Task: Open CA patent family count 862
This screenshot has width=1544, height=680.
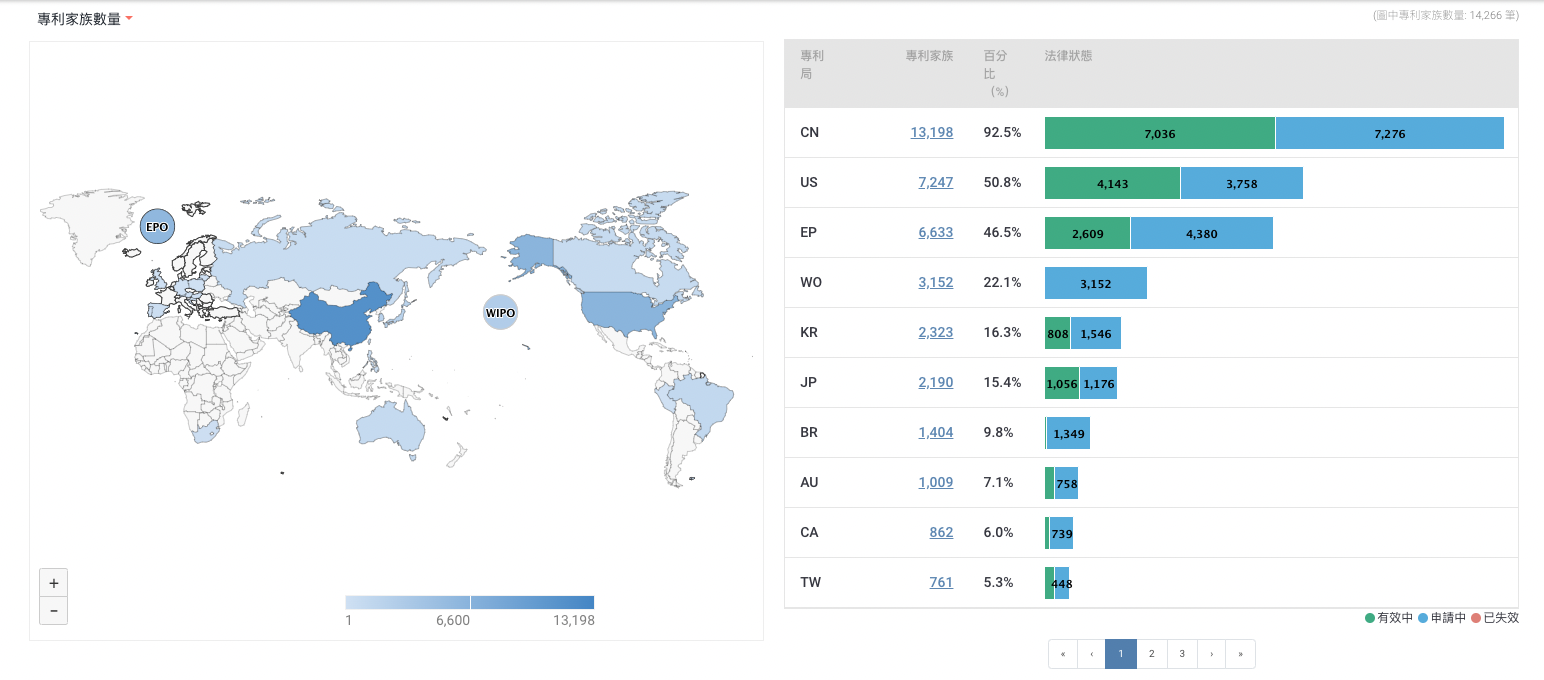Action: (941, 532)
